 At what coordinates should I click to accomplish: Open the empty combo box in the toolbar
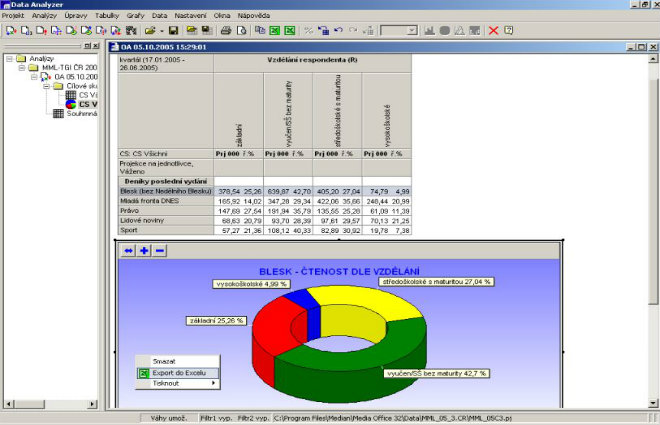click(399, 30)
